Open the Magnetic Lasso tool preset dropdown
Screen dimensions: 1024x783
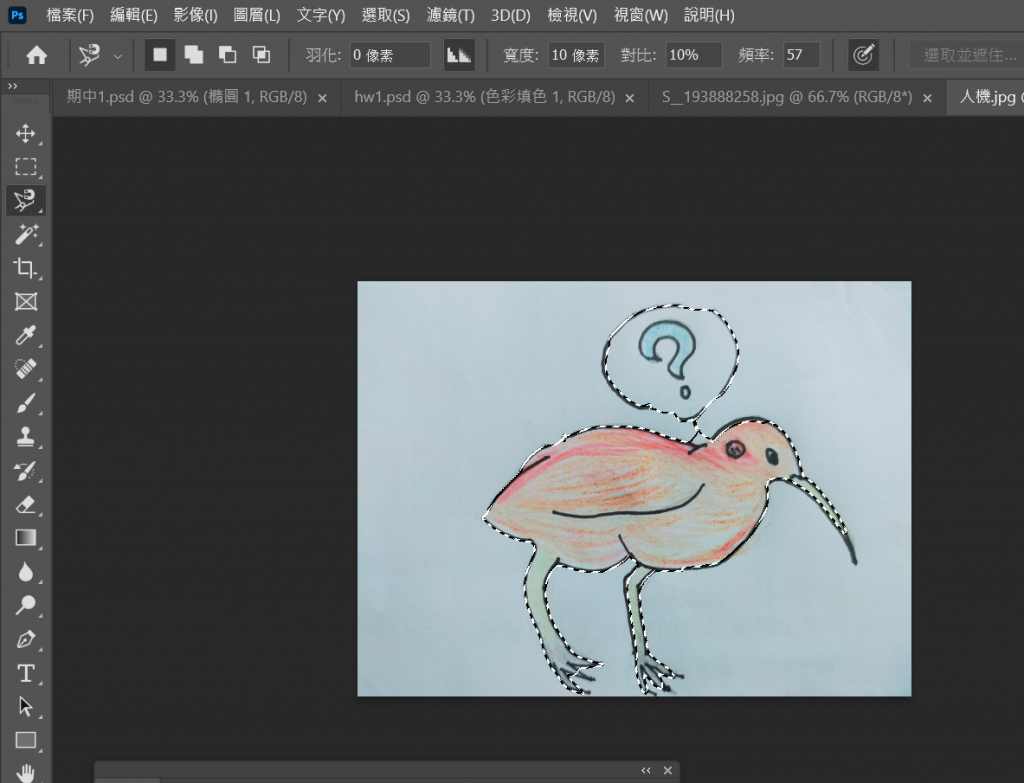118,56
